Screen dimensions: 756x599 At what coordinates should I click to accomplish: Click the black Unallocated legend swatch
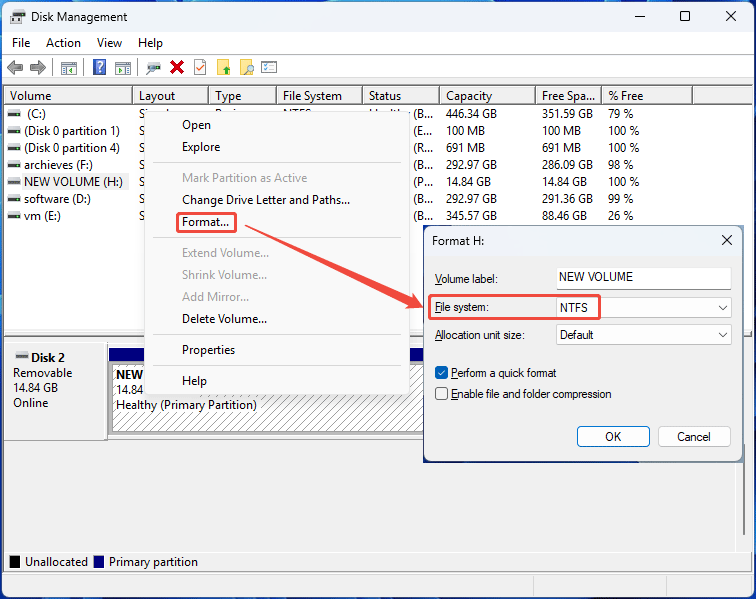[x=15, y=562]
